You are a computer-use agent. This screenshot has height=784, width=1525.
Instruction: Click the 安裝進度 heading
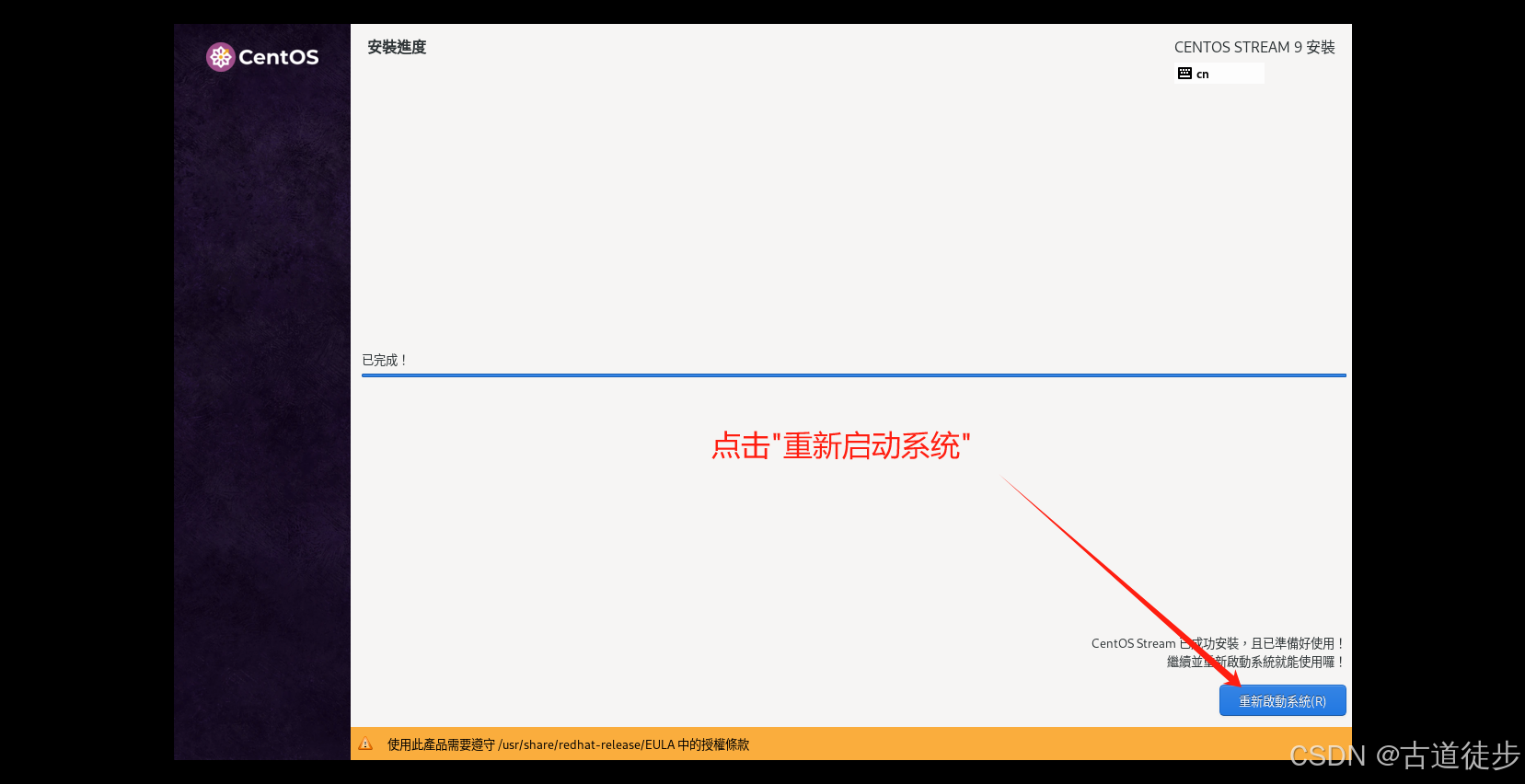tap(397, 47)
